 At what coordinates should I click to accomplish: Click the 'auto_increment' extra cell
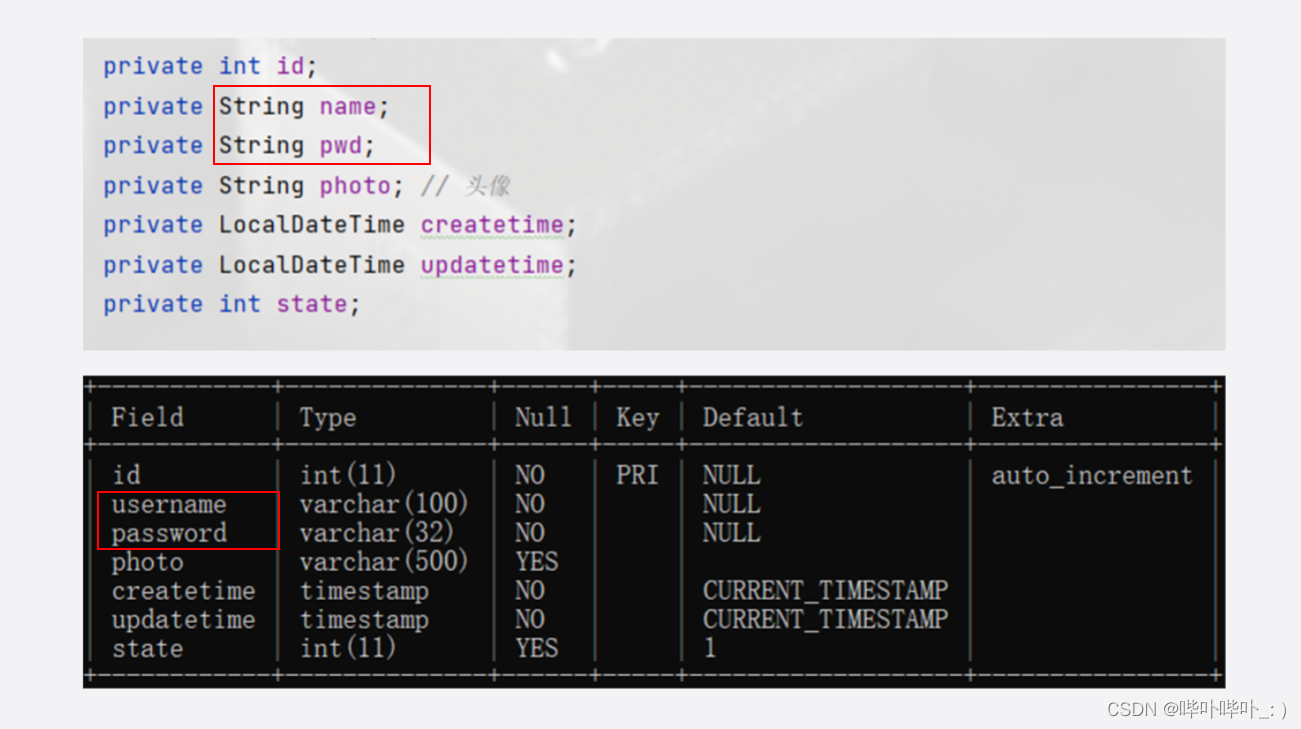click(x=1092, y=476)
